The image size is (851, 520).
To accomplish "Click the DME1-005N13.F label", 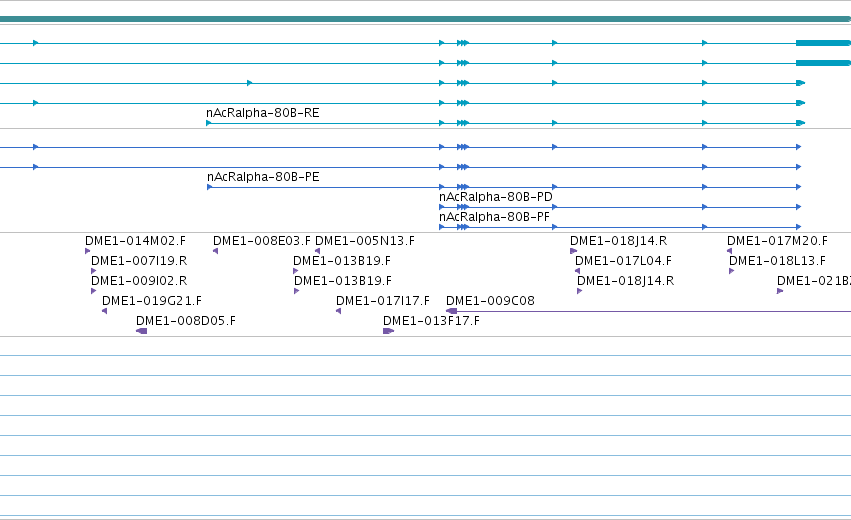I will click(365, 241).
